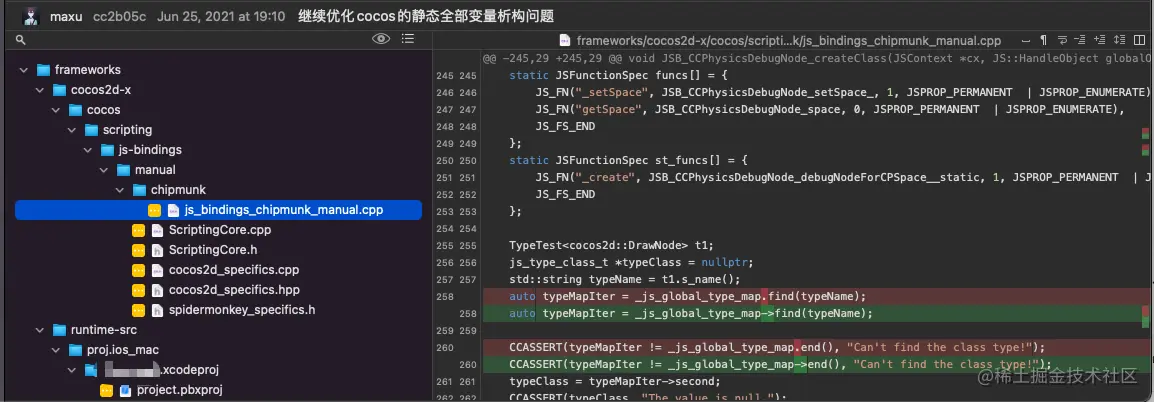
Task: Click the commit hash cc2b05c
Action: pyautogui.click(x=119, y=16)
